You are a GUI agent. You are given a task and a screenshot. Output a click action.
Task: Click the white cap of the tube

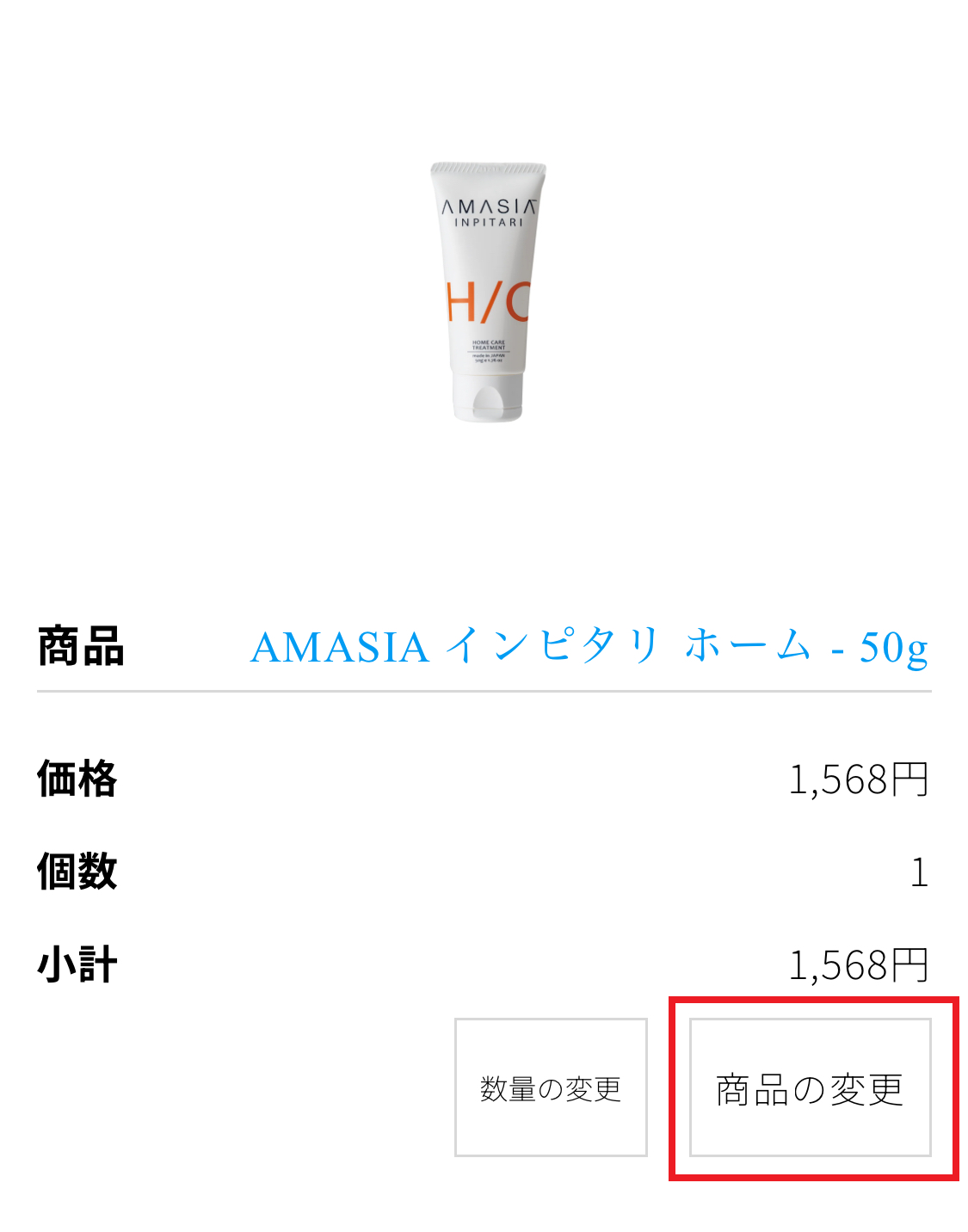tap(487, 398)
